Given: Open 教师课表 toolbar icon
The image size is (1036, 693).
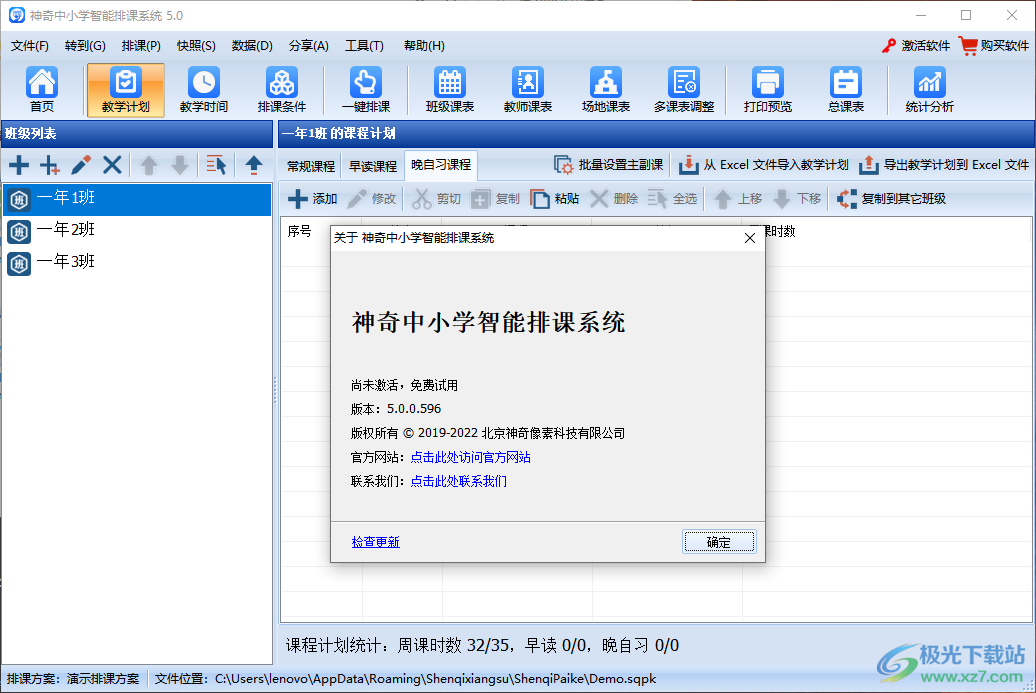Looking at the screenshot, I should (x=527, y=89).
